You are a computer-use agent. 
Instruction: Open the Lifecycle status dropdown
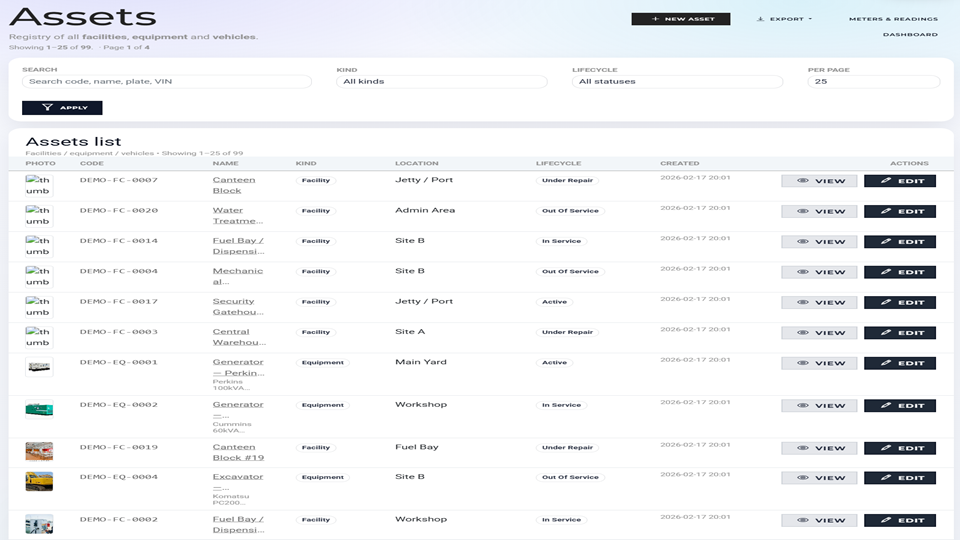click(677, 82)
